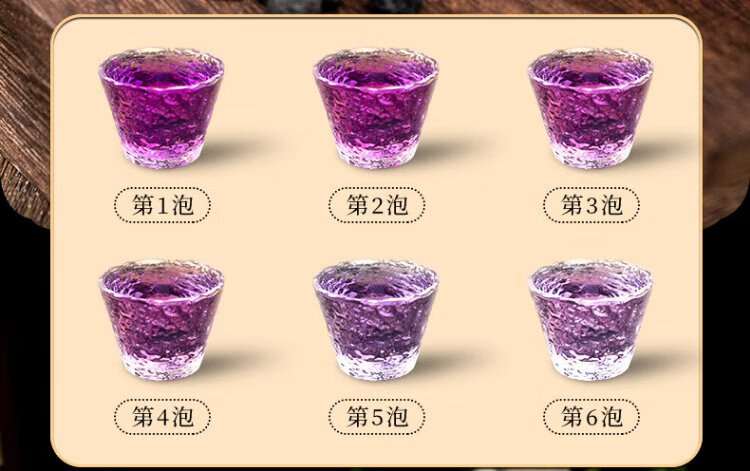This screenshot has width=750, height=471.
Task: Click the clear glass base of cup six
Action: 591,366
